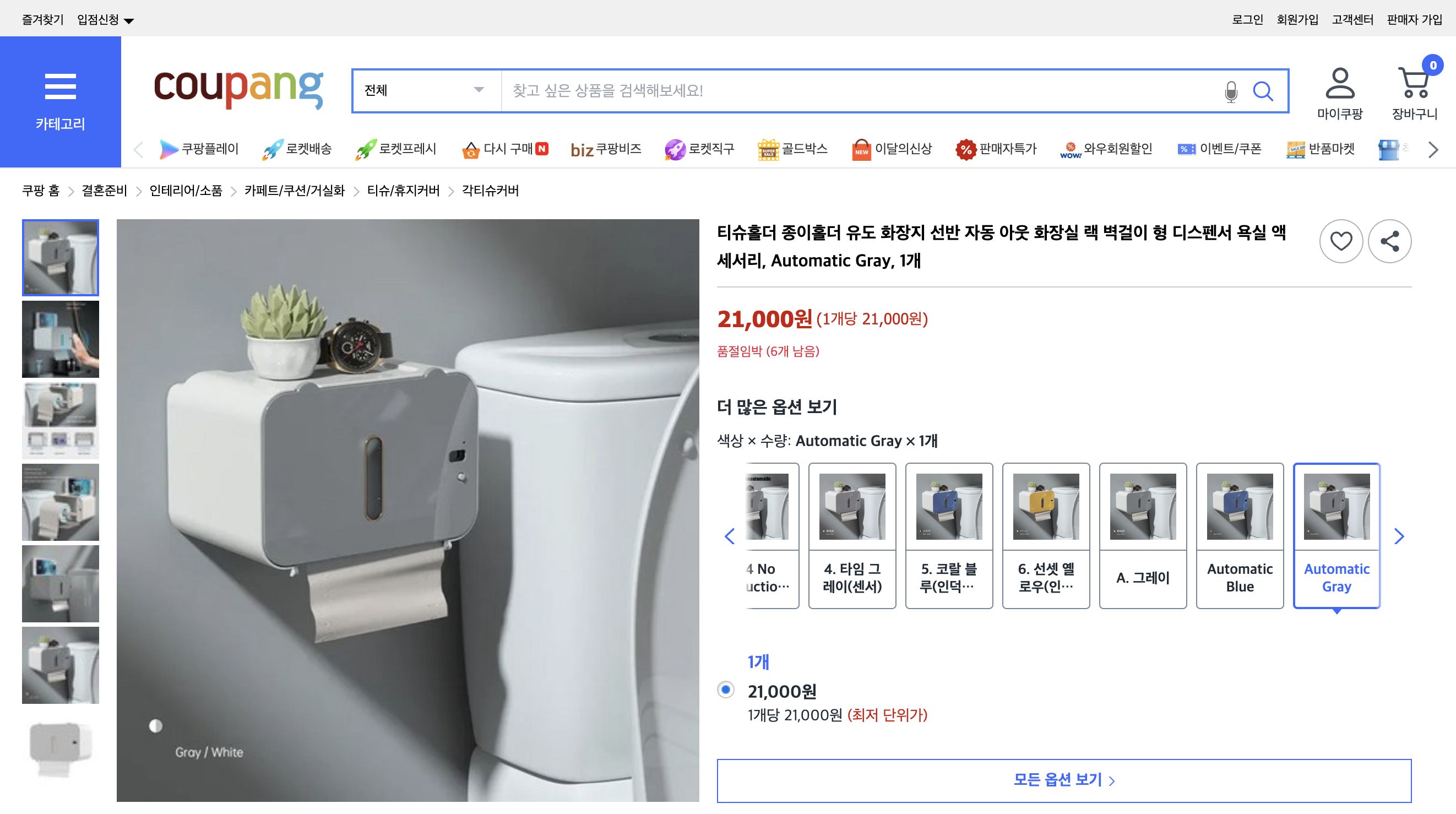Image resolution: width=1456 pixels, height=814 pixels.
Task: Open the 골드박스 gift box icon
Action: pyautogui.click(x=768, y=149)
